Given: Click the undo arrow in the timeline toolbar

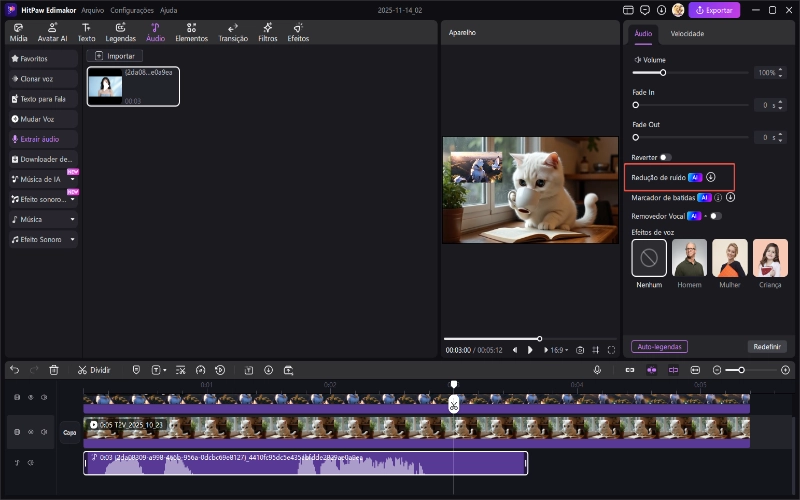Looking at the screenshot, I should click(15, 369).
